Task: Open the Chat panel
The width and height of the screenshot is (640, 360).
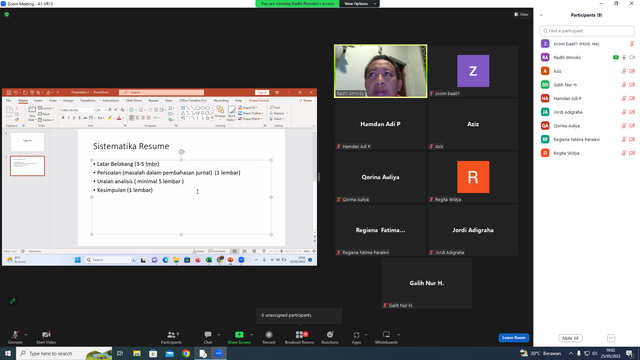Action: pyautogui.click(x=208, y=337)
